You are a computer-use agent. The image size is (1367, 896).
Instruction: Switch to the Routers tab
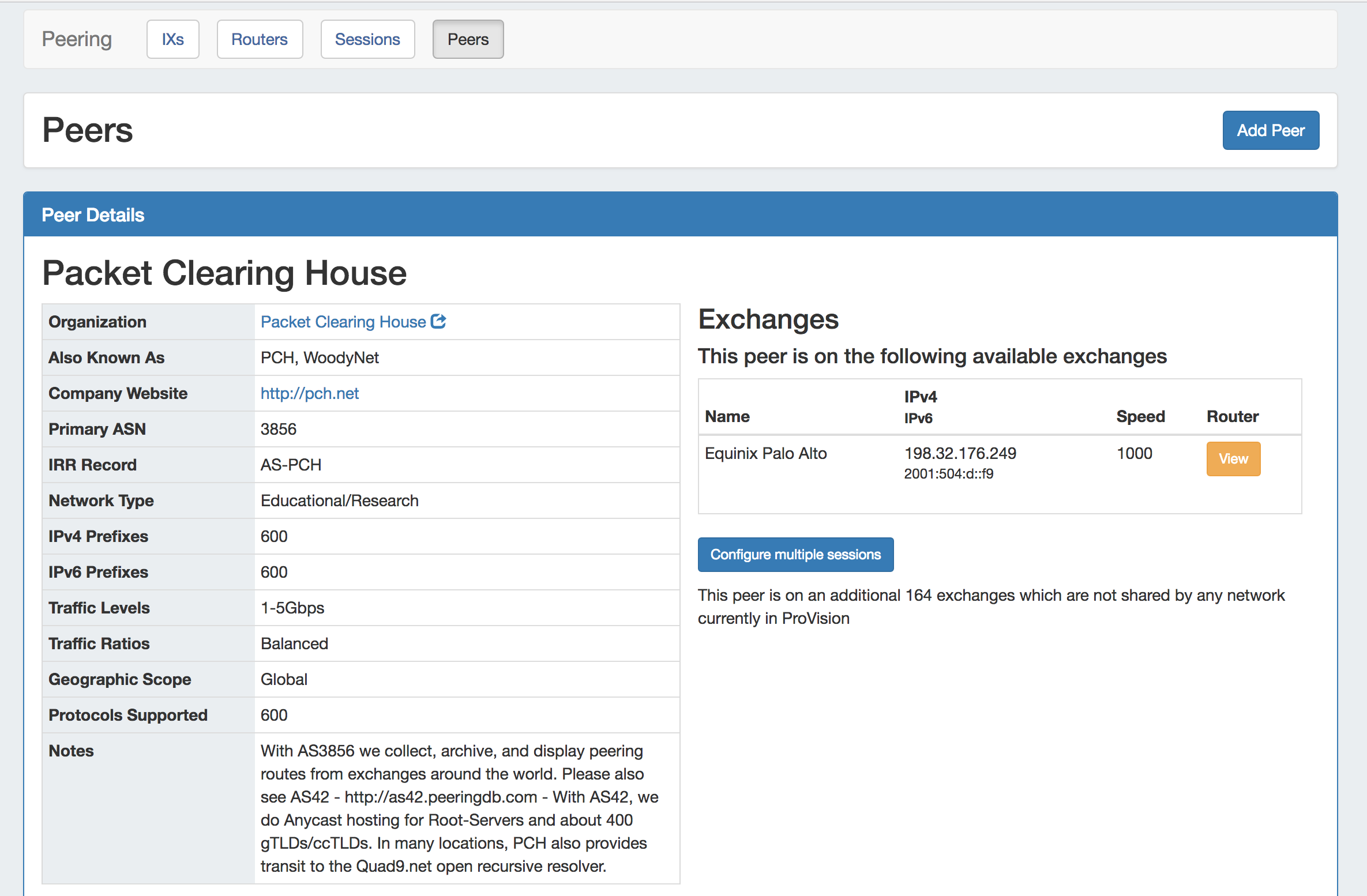tap(260, 39)
